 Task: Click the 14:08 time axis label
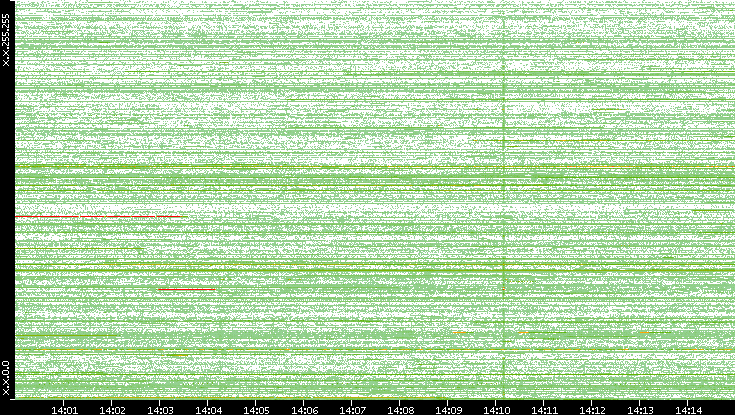(x=400, y=411)
